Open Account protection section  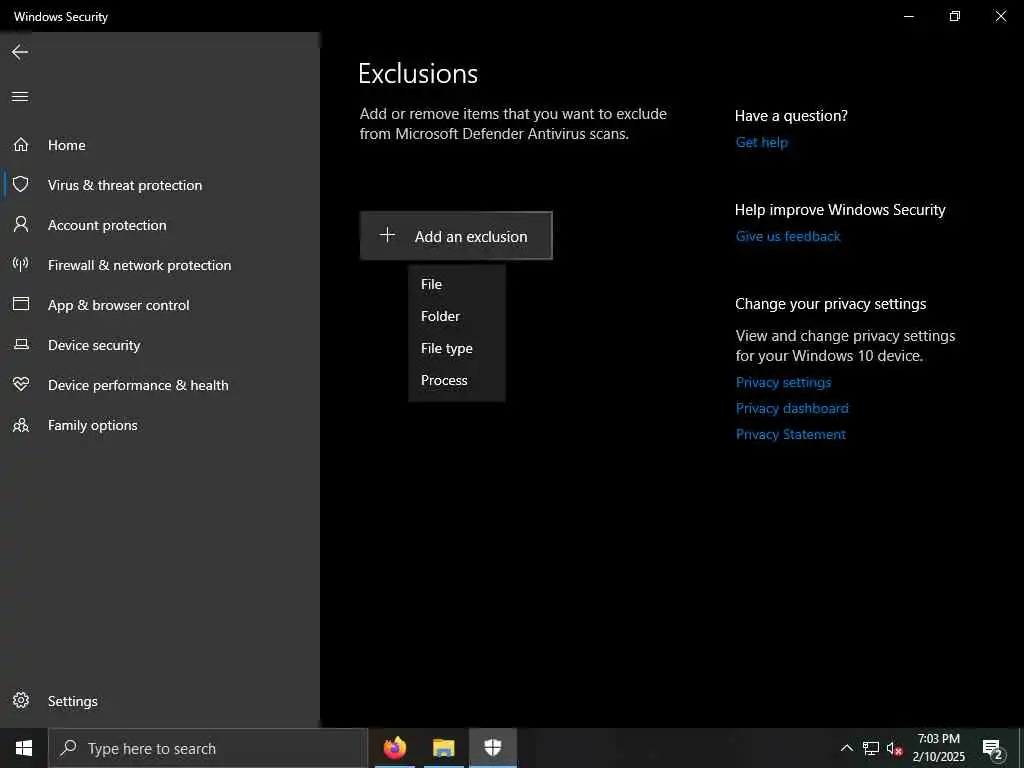click(x=107, y=225)
